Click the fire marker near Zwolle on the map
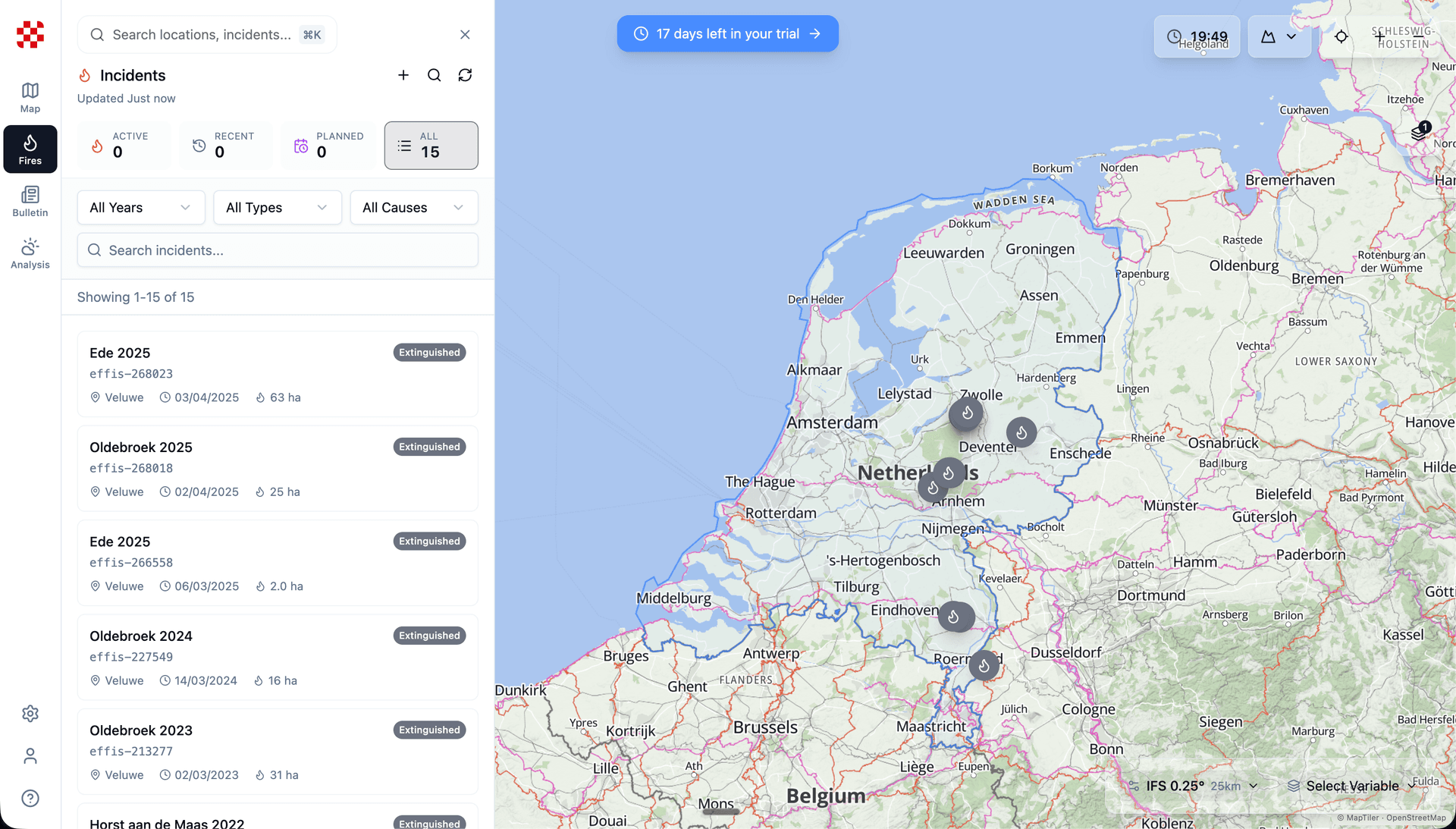This screenshot has height=829, width=1456. tap(966, 414)
